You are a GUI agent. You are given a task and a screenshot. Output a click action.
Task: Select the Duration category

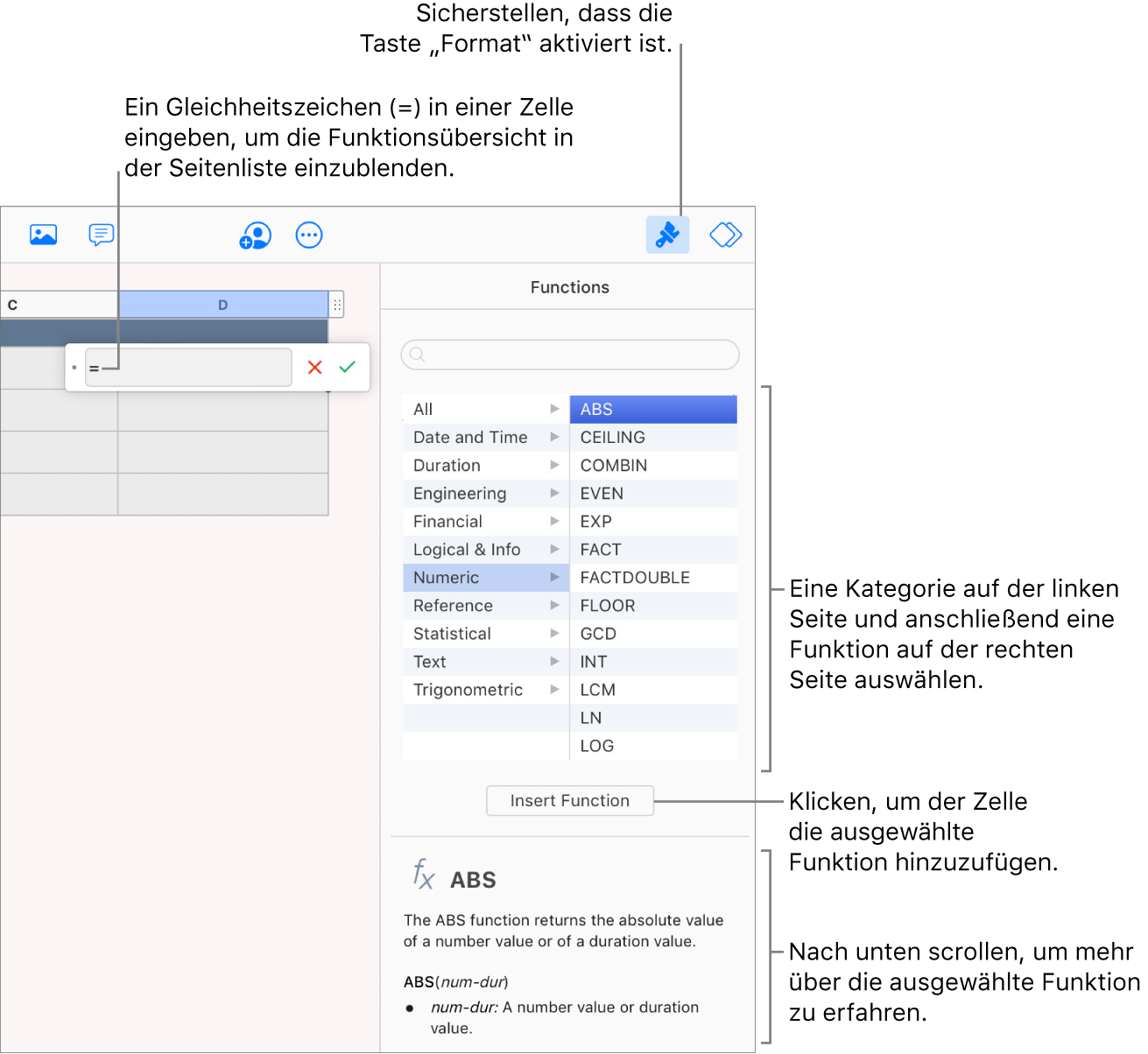[486, 465]
